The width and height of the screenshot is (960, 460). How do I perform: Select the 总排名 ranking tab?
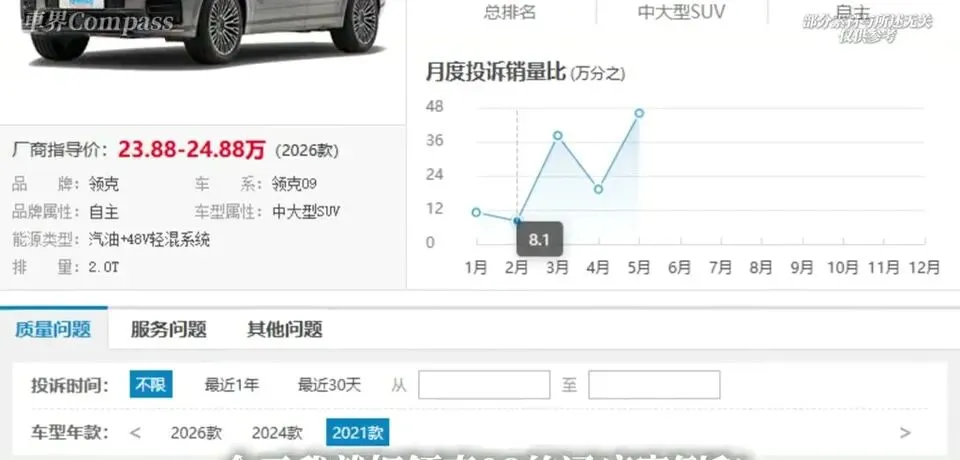510,12
